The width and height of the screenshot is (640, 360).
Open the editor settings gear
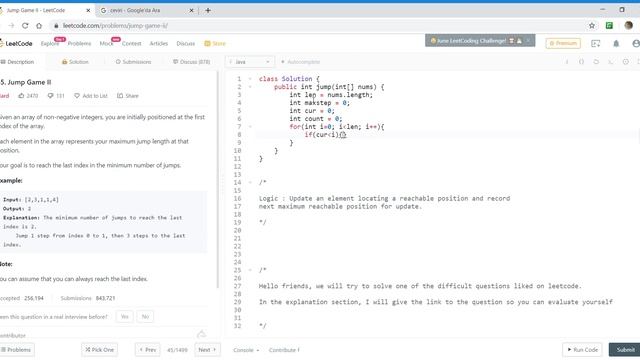(x=625, y=62)
